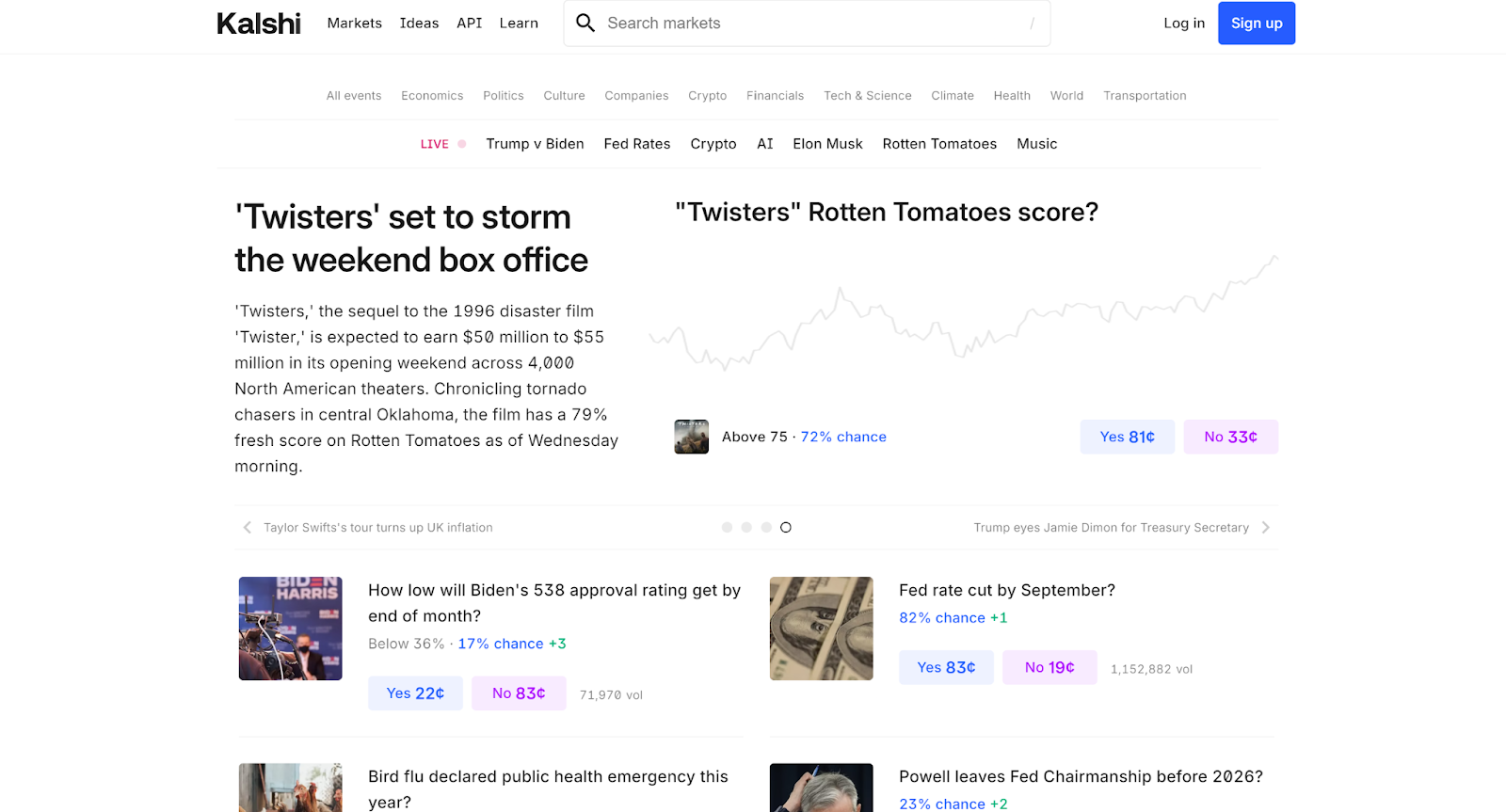Open Trump v Biden topic
This screenshot has height=812, width=1506.
tap(535, 144)
